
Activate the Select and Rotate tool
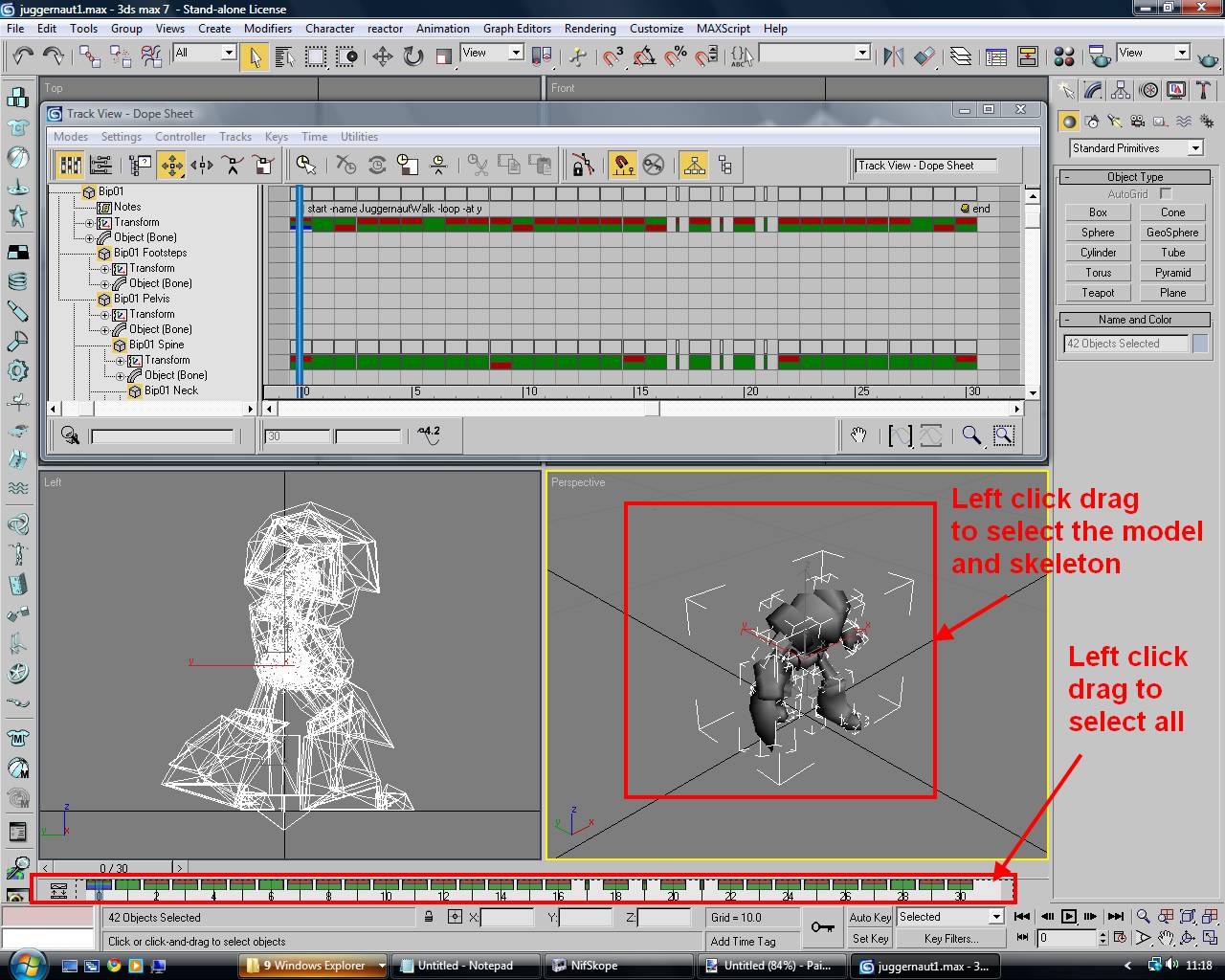pos(413,56)
